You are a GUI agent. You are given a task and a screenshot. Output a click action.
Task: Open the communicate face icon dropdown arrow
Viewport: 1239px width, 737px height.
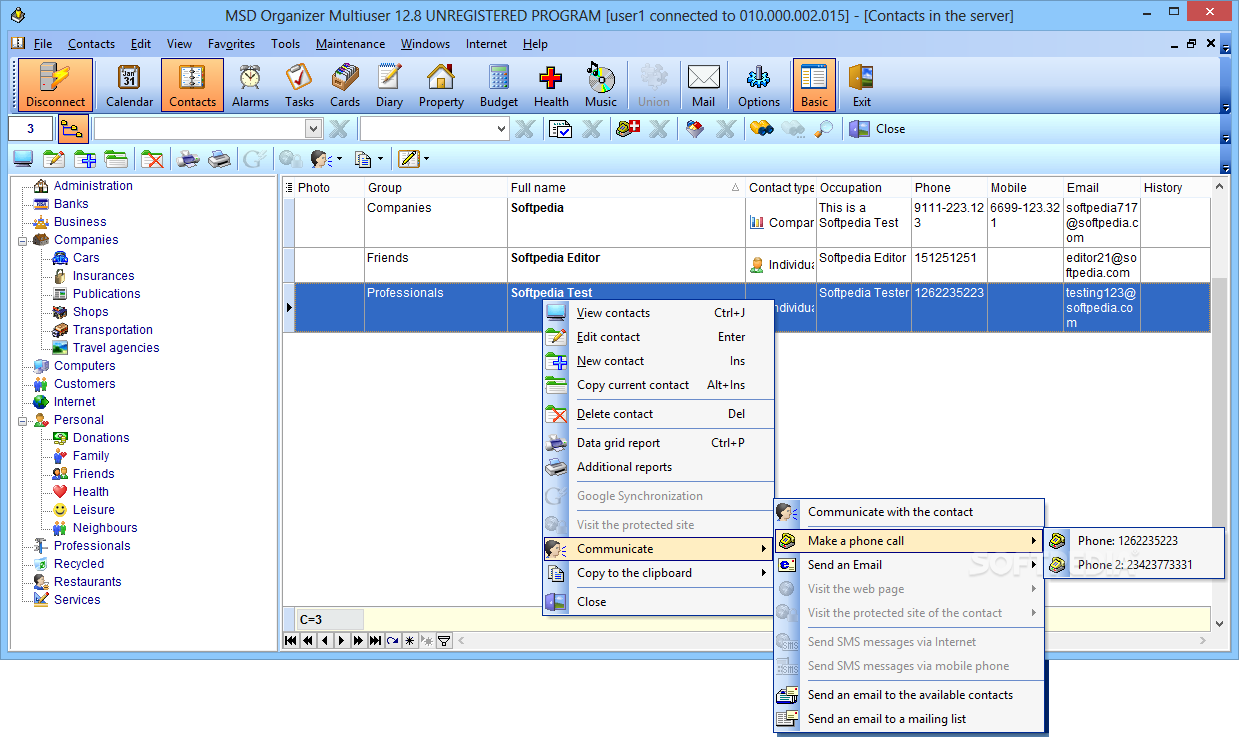click(x=338, y=159)
